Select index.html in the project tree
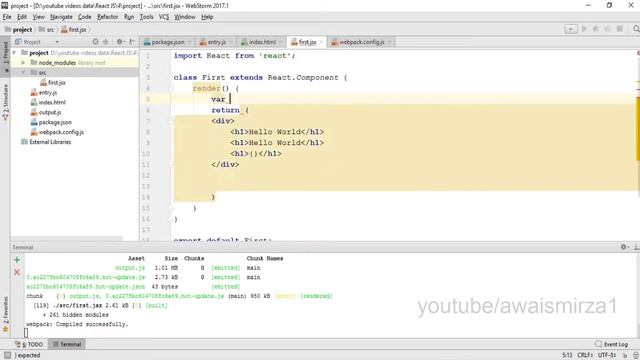The height and width of the screenshot is (360, 640). pos(48,102)
